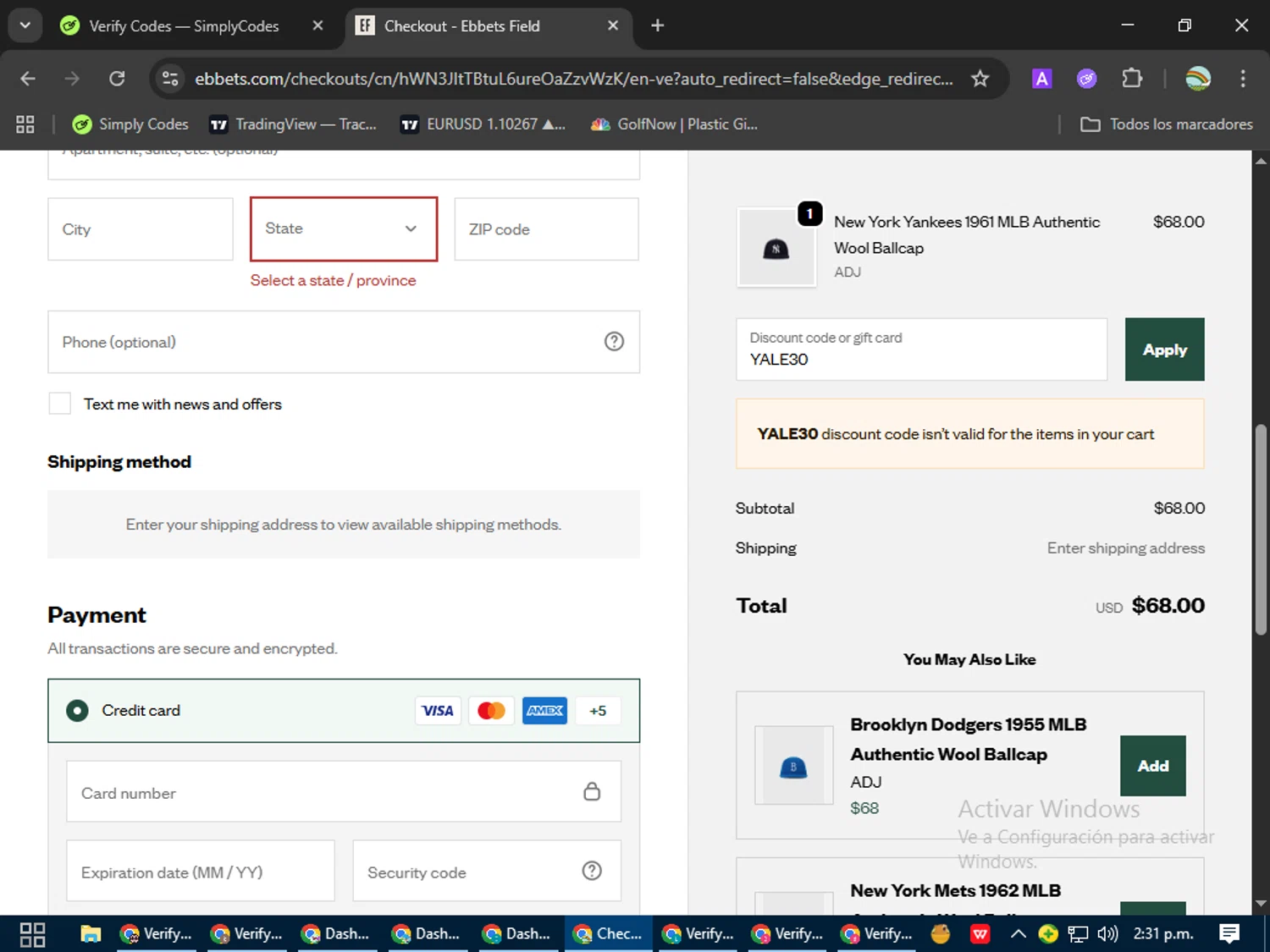Click the ZIP code field
This screenshot has height=952, width=1270.
tap(546, 229)
